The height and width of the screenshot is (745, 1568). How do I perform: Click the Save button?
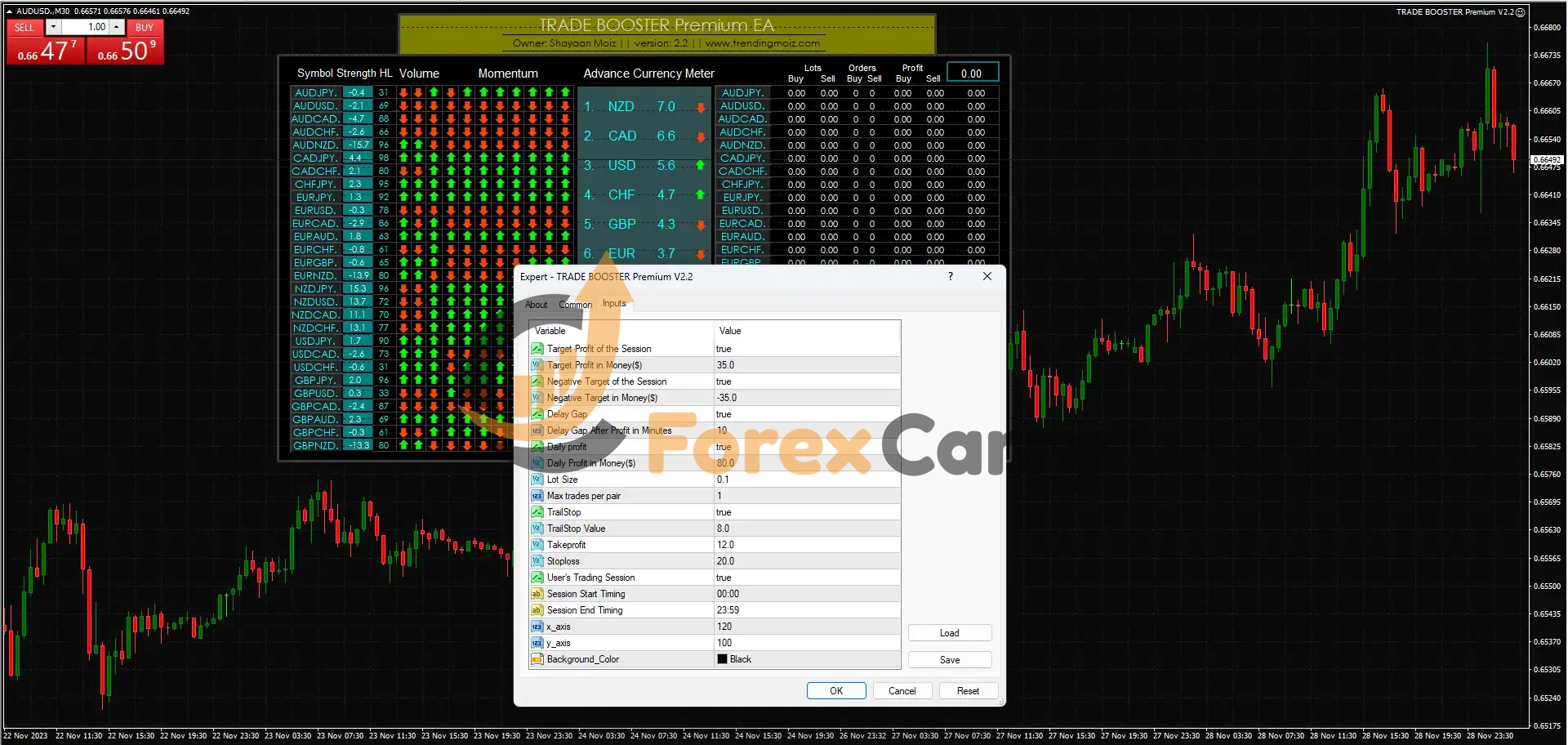(950, 660)
